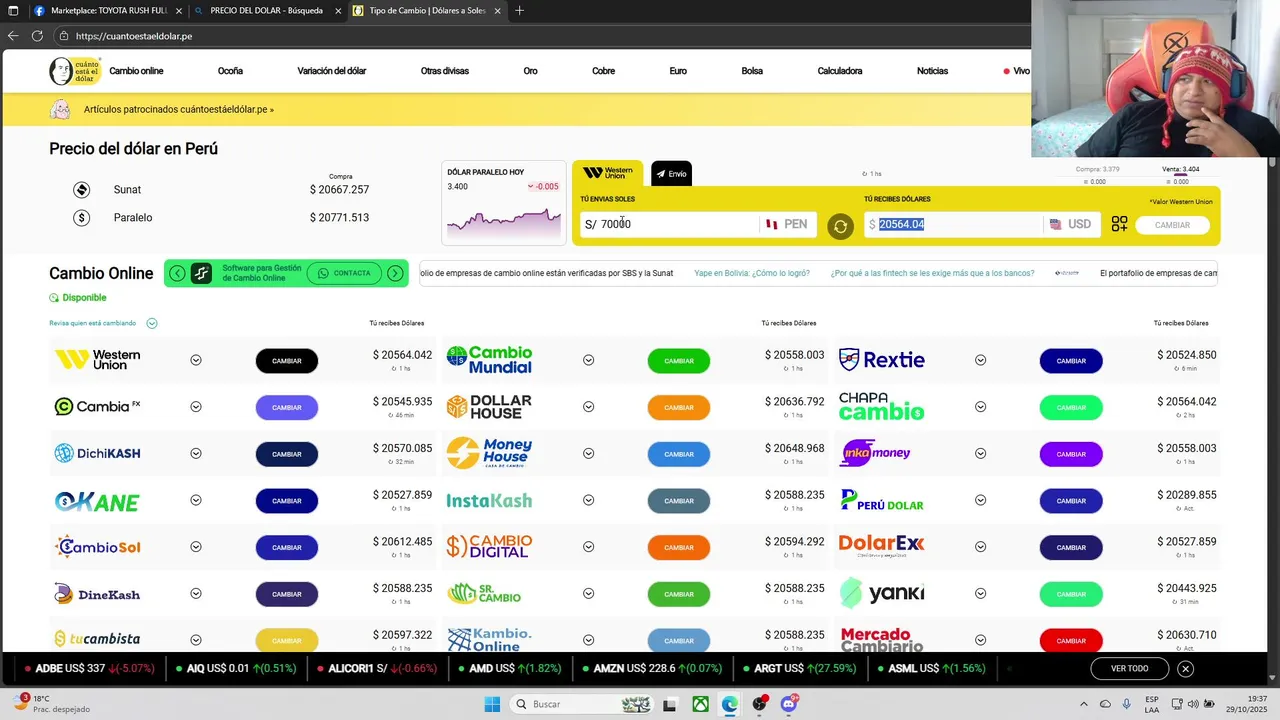Click the Perú Dólar logo
Image resolution: width=1280 pixels, height=720 pixels.
[x=881, y=500]
